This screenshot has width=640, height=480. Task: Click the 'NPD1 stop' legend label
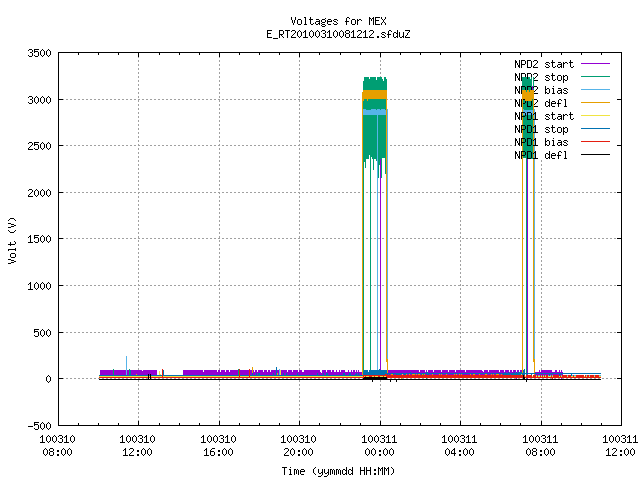(x=541, y=129)
